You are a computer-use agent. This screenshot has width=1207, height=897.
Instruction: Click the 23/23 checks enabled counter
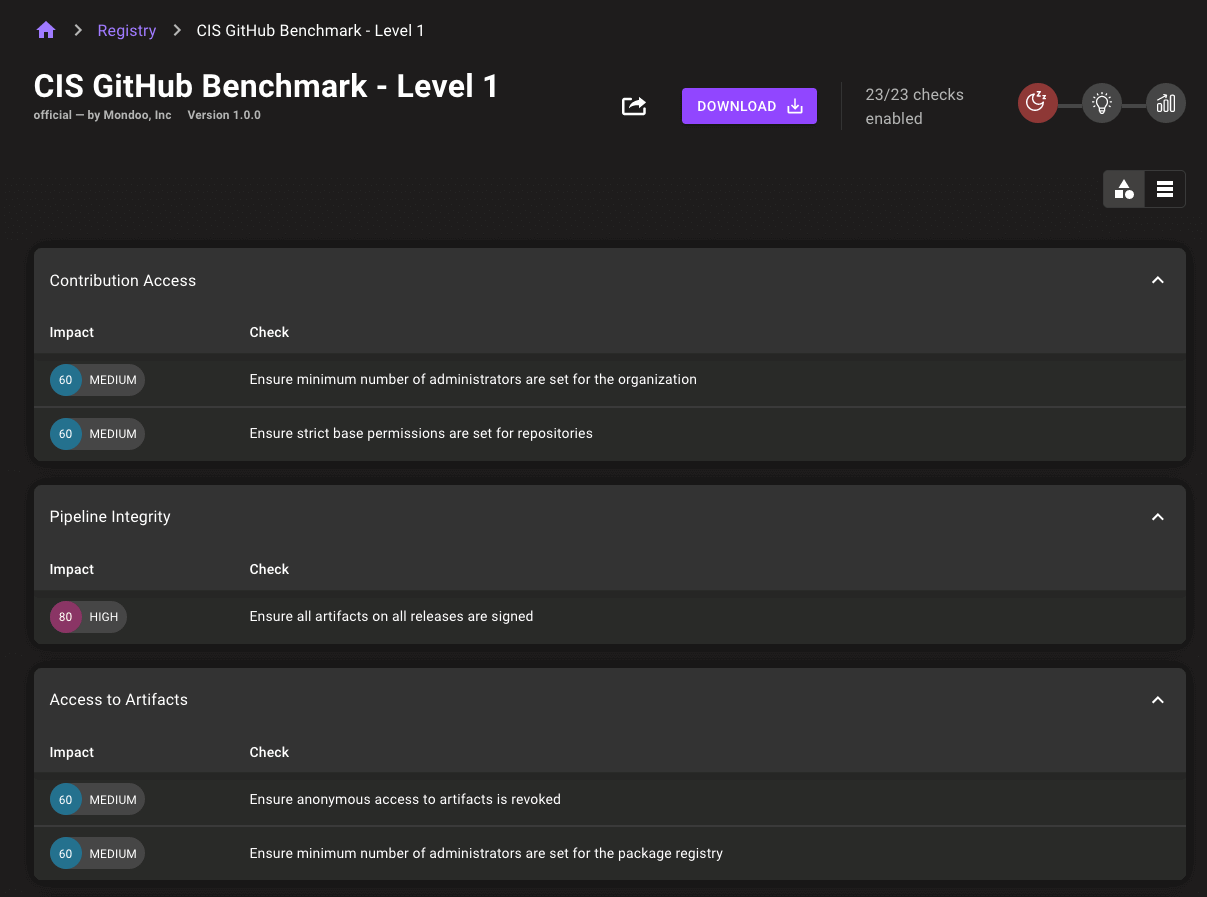(x=916, y=106)
